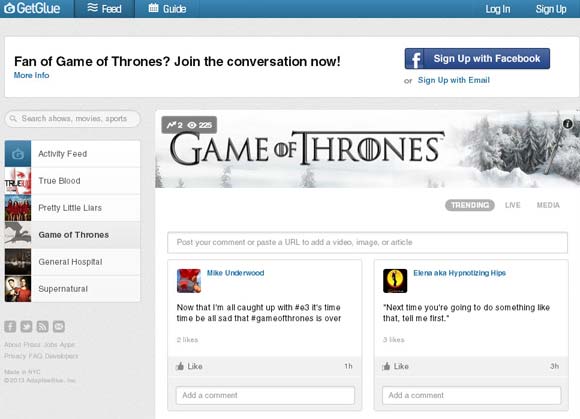580x419 pixels.
Task: Click the Pretty Little Liars thumbnail
Action: [x=18, y=208]
